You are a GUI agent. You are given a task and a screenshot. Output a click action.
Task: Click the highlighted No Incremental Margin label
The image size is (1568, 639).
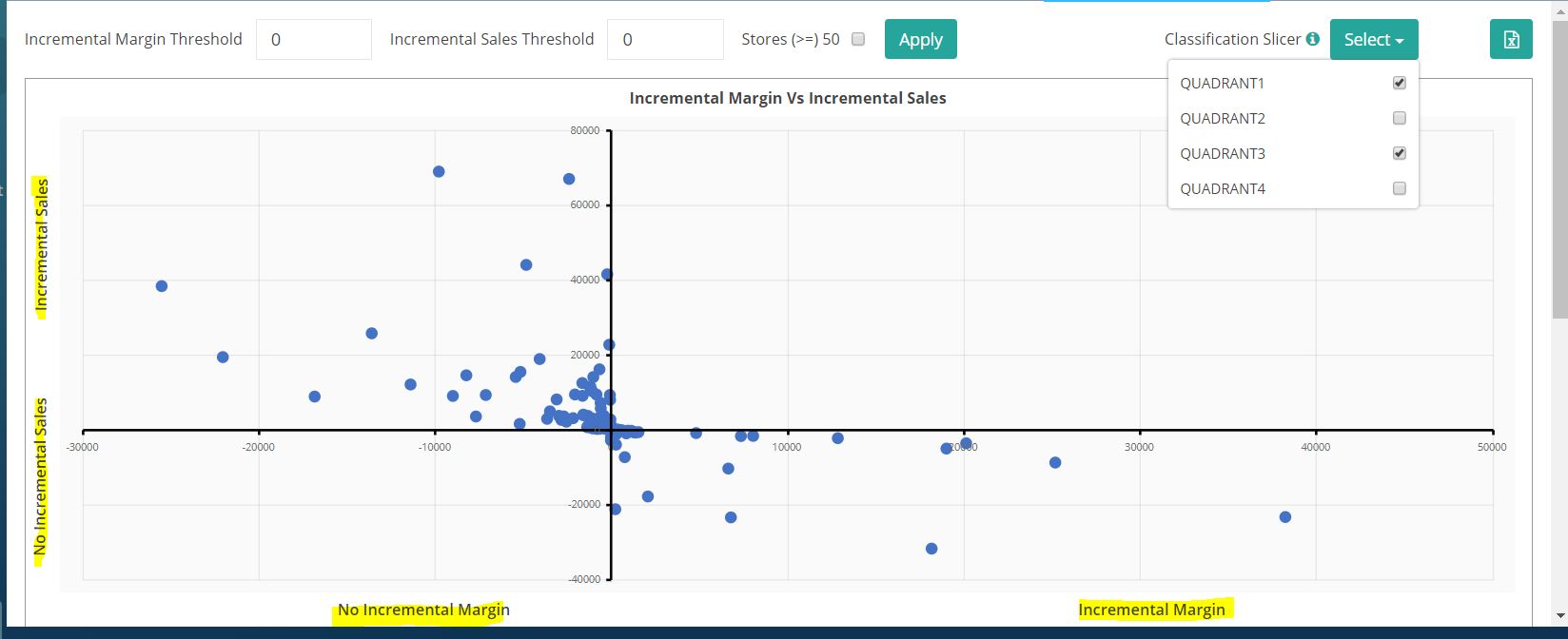coord(423,610)
